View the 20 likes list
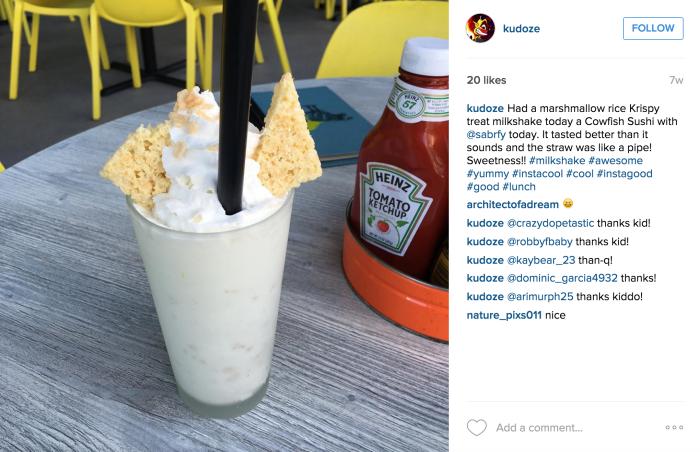Image resolution: width=700 pixels, height=452 pixels. click(x=486, y=80)
